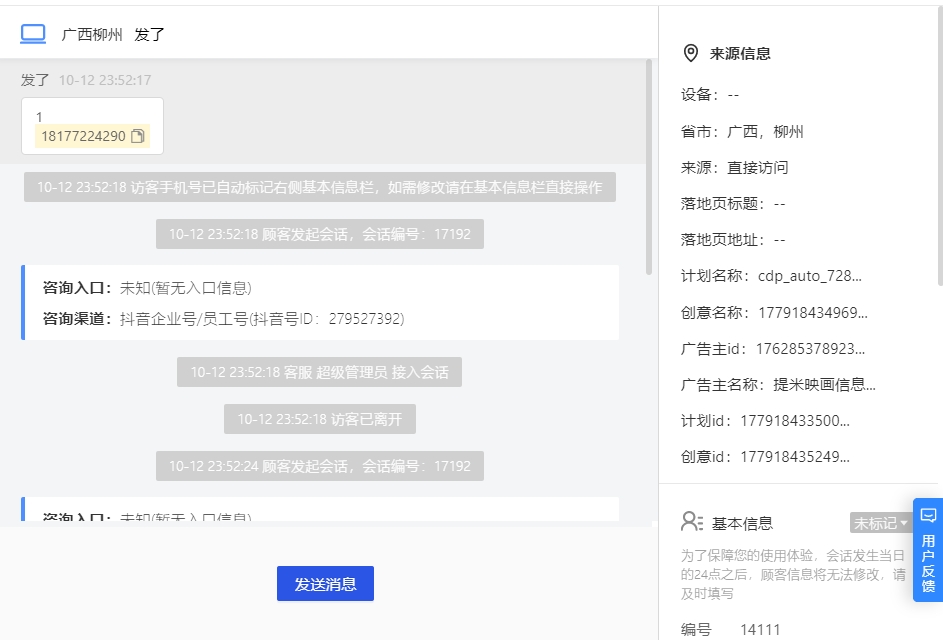Click the 访客已离开 notice
Viewport: 943px width, 640px height.
[320, 419]
